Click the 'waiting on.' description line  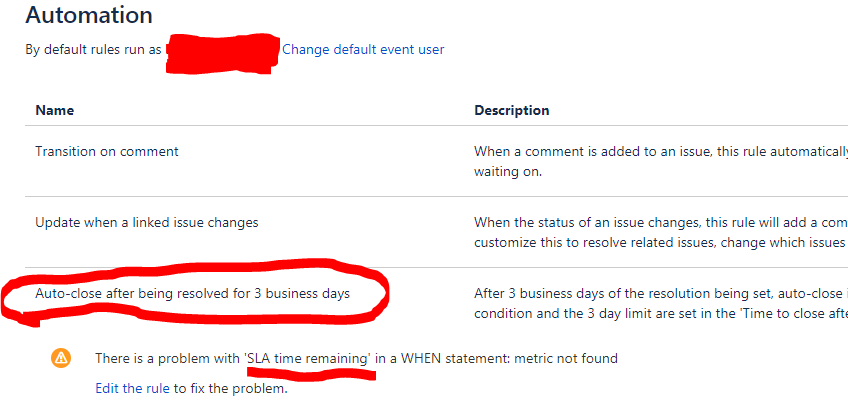click(x=508, y=172)
